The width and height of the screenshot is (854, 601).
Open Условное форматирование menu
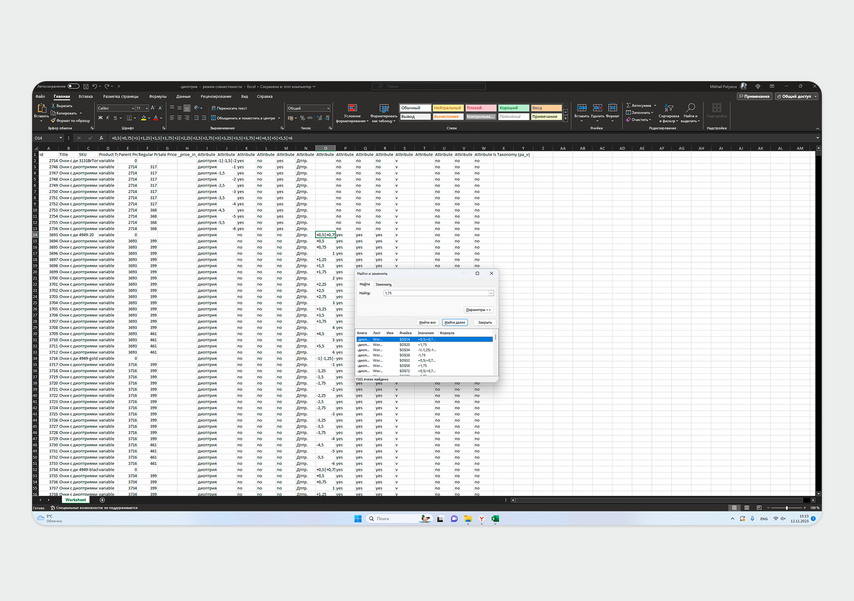[x=352, y=113]
